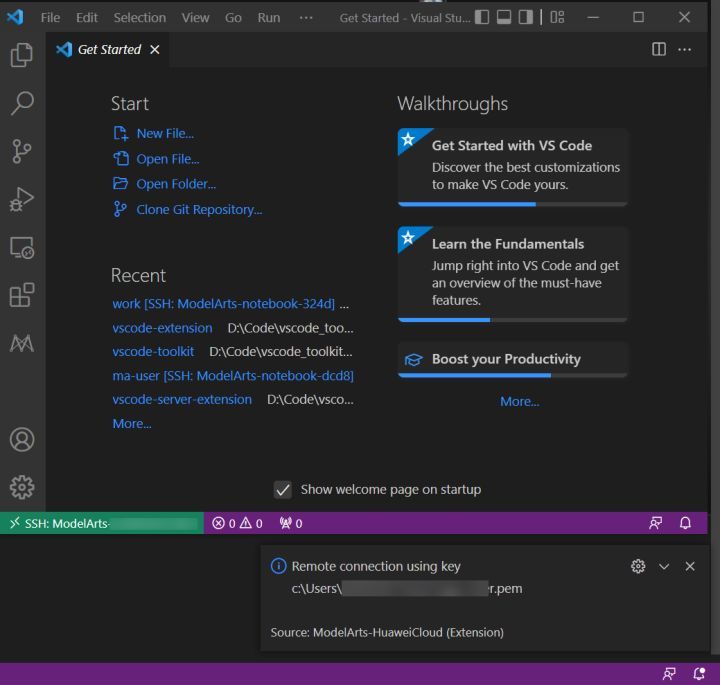720x685 pixels.
Task: Open the Go menu
Action: (x=233, y=17)
